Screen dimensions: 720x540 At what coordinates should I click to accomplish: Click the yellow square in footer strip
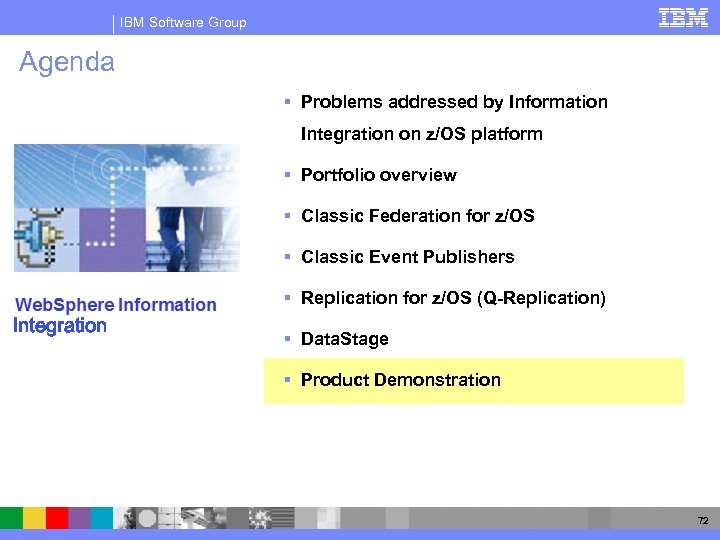34,518
